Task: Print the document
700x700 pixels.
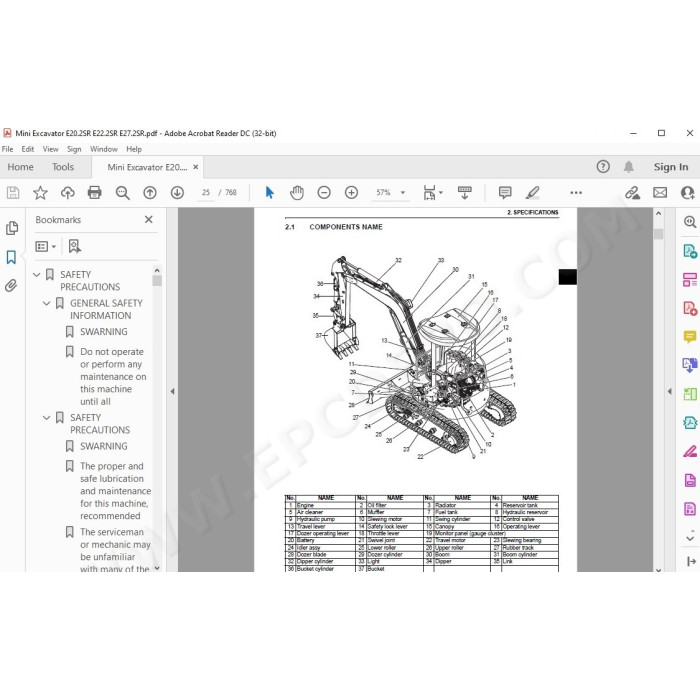Action: 95,193
